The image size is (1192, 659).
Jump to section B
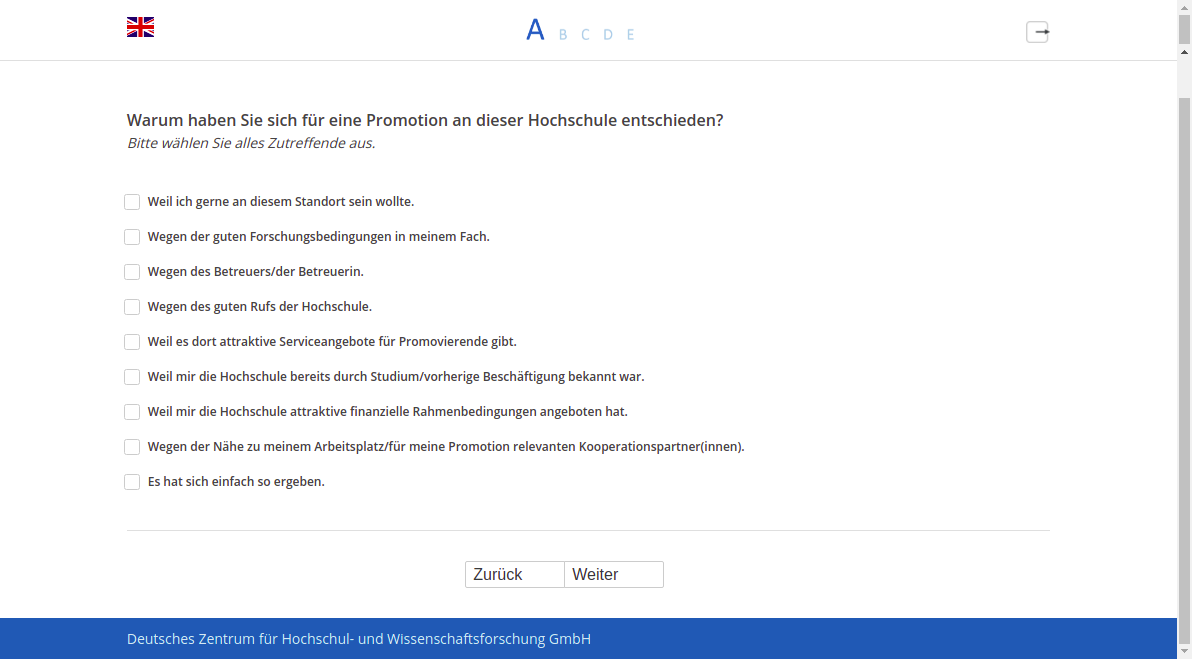point(563,34)
